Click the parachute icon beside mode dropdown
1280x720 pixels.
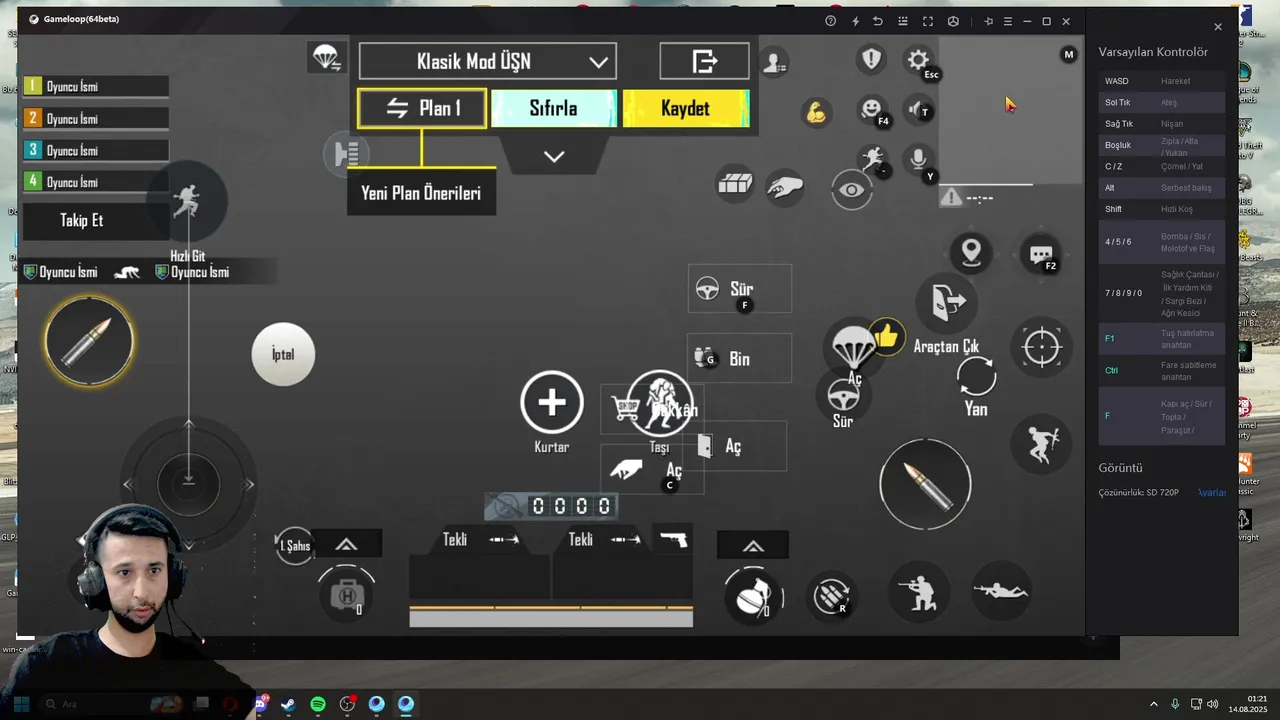326,58
